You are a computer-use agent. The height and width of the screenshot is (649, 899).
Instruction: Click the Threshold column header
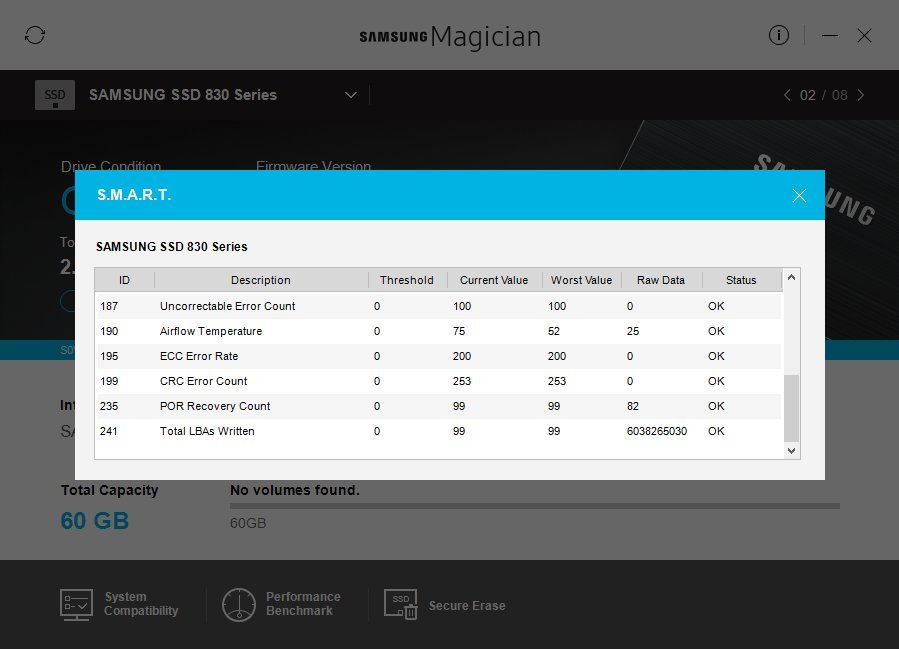406,280
